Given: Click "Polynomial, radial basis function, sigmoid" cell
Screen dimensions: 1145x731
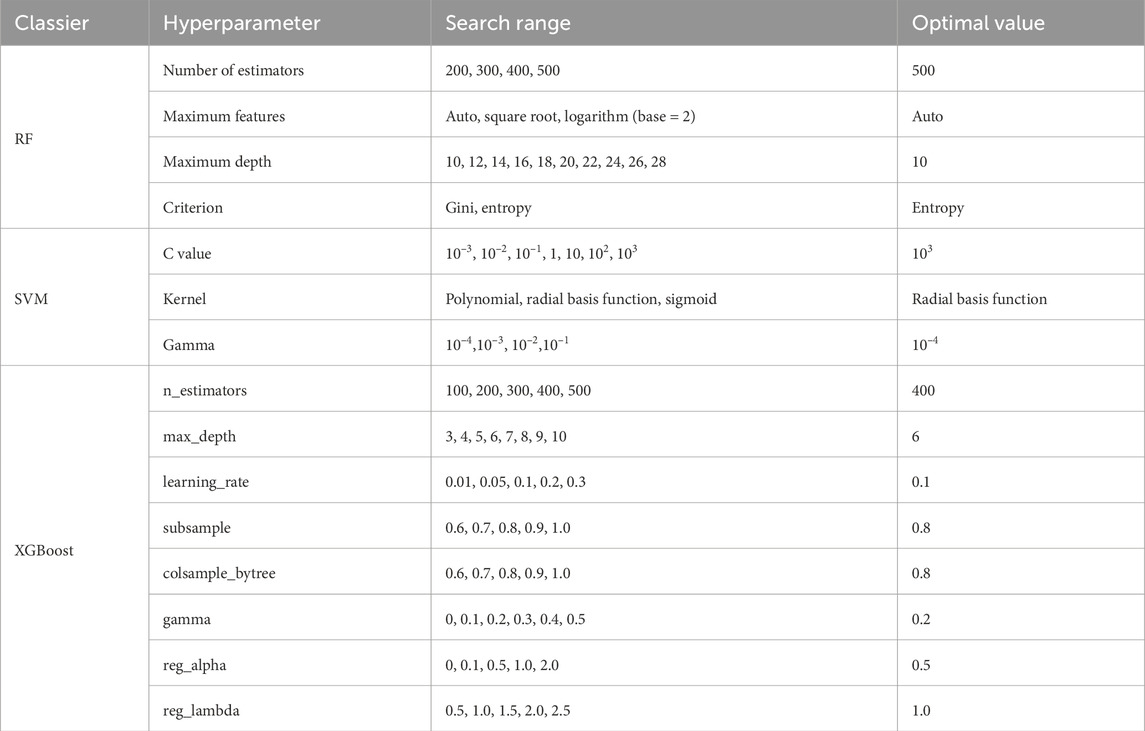Looking at the screenshot, I should point(582,299).
